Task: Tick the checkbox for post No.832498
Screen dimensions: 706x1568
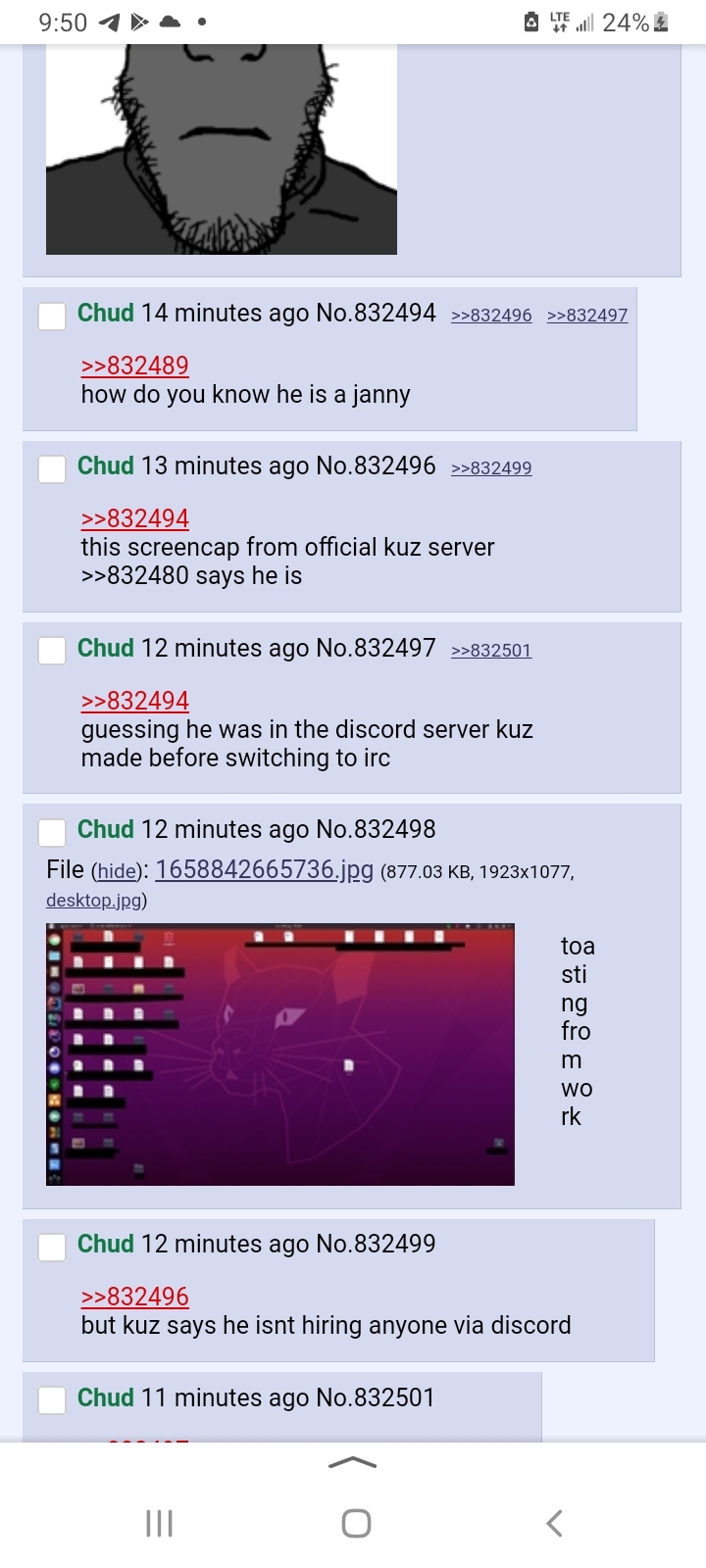Action: pos(52,832)
